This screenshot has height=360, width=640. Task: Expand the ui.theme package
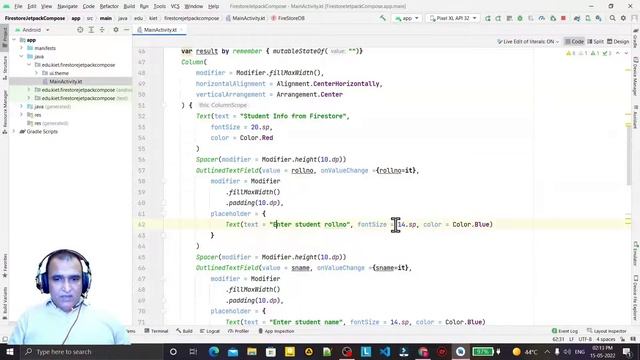click(36, 73)
